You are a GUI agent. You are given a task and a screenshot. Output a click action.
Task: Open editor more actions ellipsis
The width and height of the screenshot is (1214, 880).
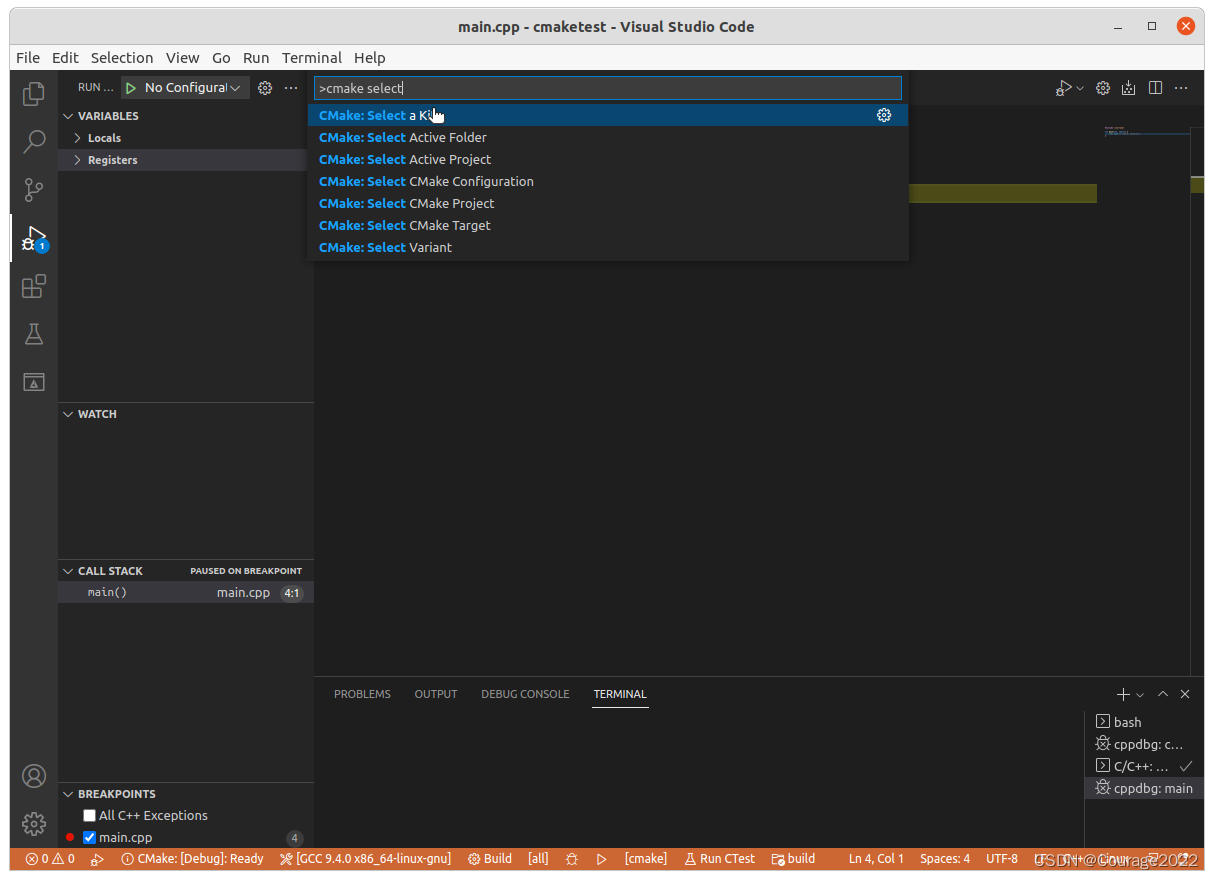tap(1181, 88)
